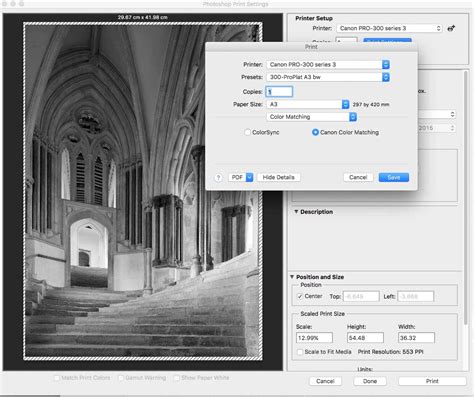474x397 pixels.
Task: Toggle Show Paper White checkbox
Action: [x=177, y=378]
